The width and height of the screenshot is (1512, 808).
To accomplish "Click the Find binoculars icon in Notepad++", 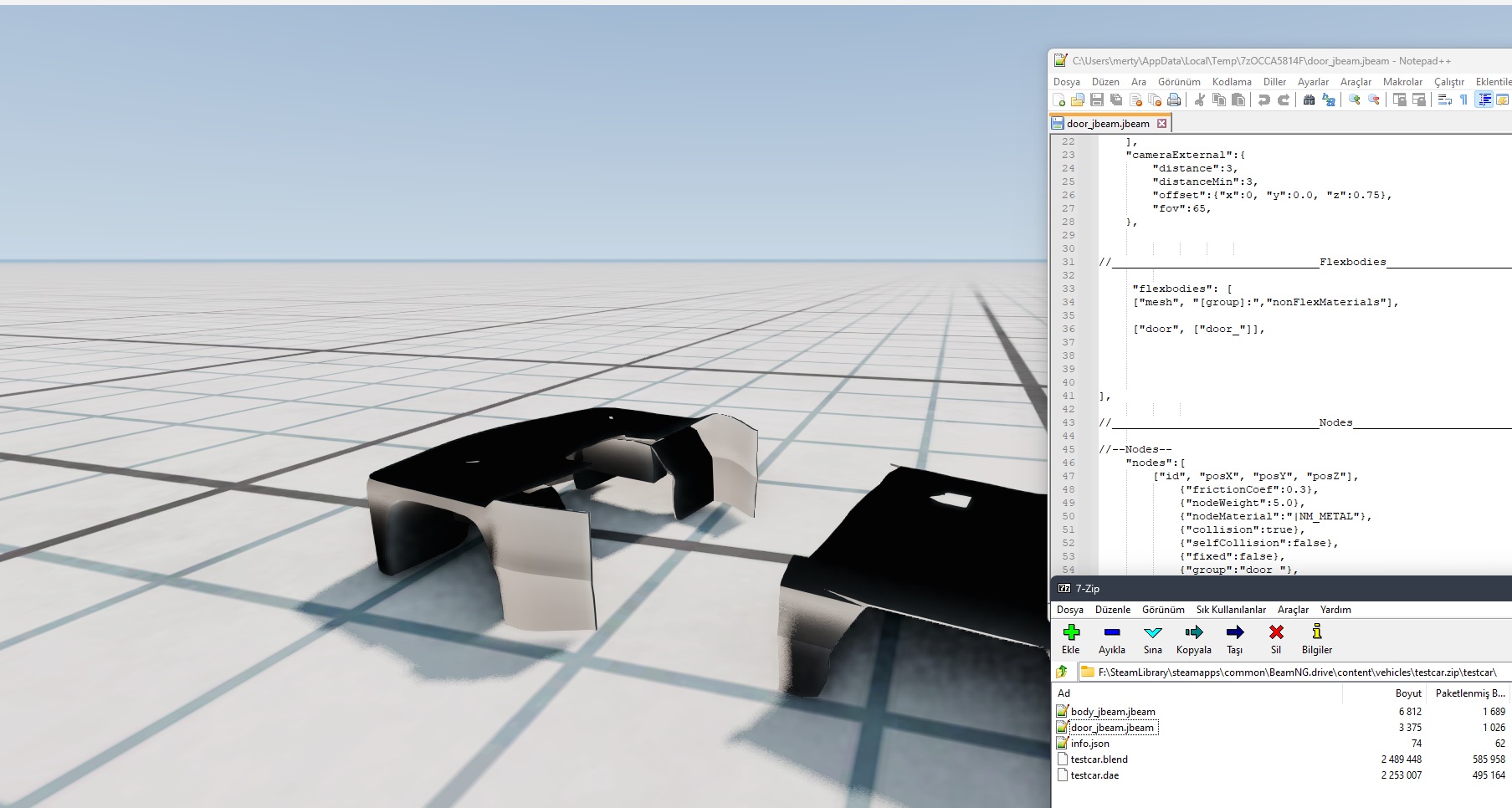I will pos(1309,100).
